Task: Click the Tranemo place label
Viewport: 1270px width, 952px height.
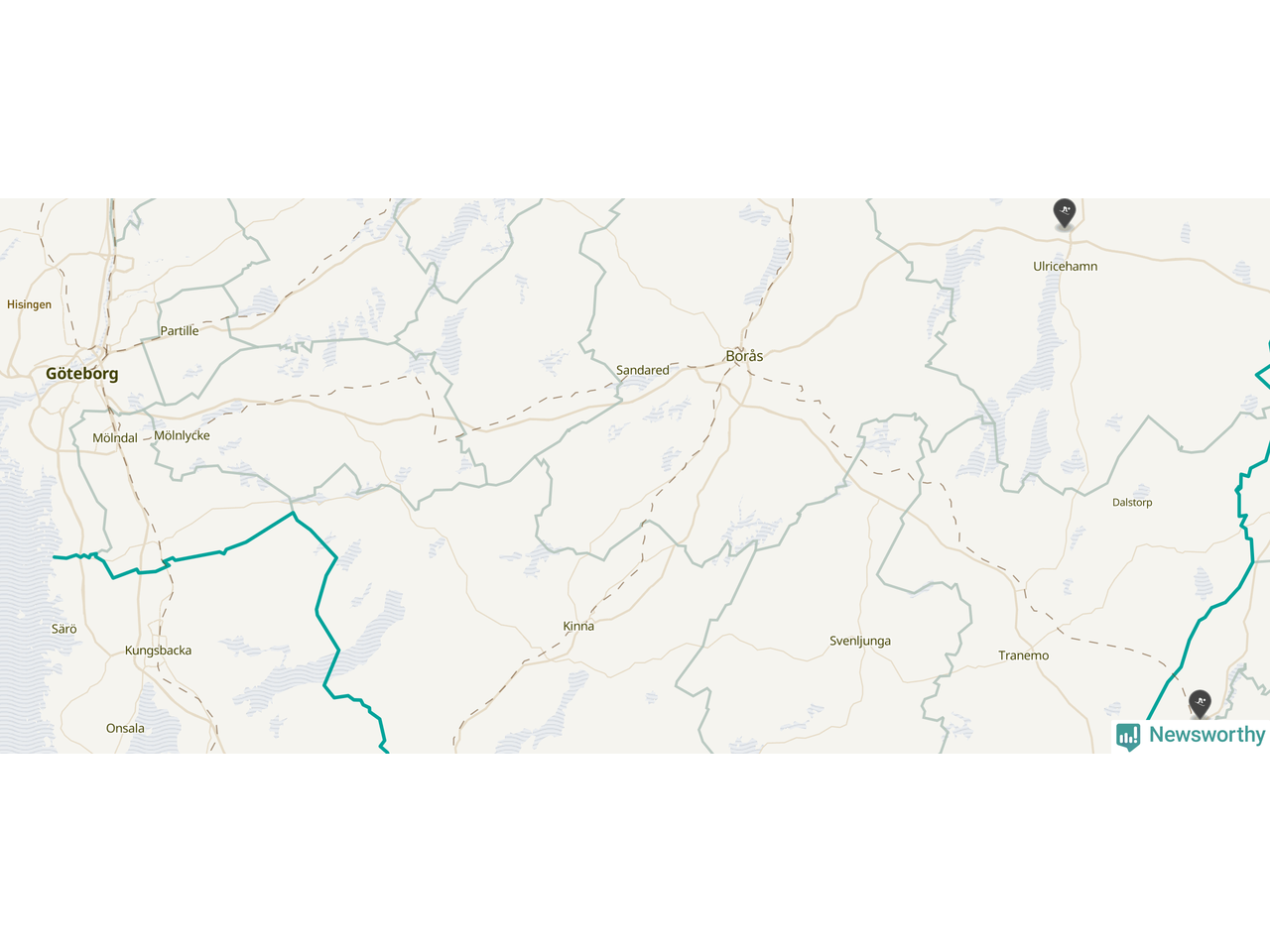Action: click(x=1023, y=655)
